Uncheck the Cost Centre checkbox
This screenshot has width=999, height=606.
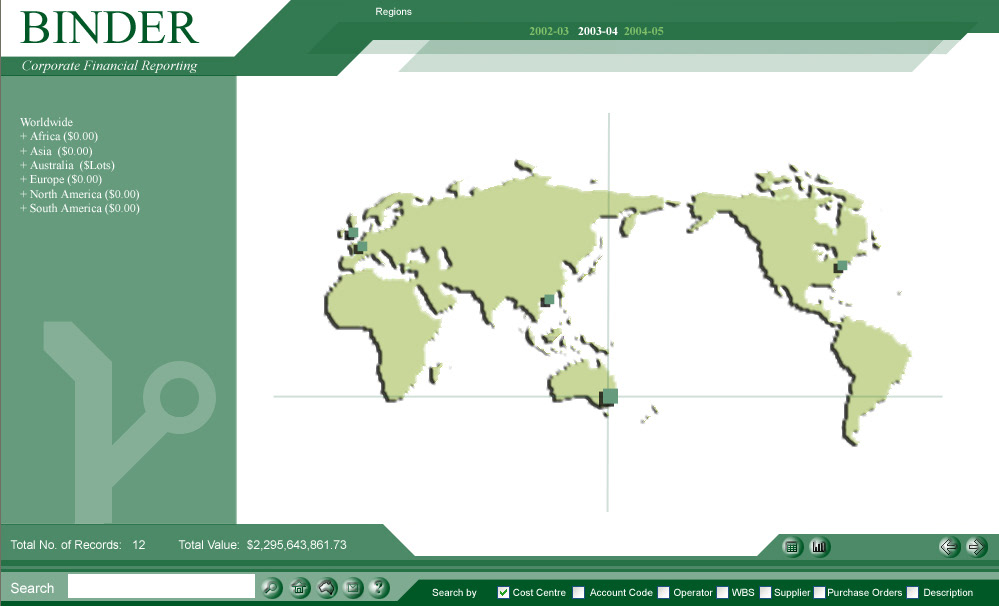(x=503, y=593)
